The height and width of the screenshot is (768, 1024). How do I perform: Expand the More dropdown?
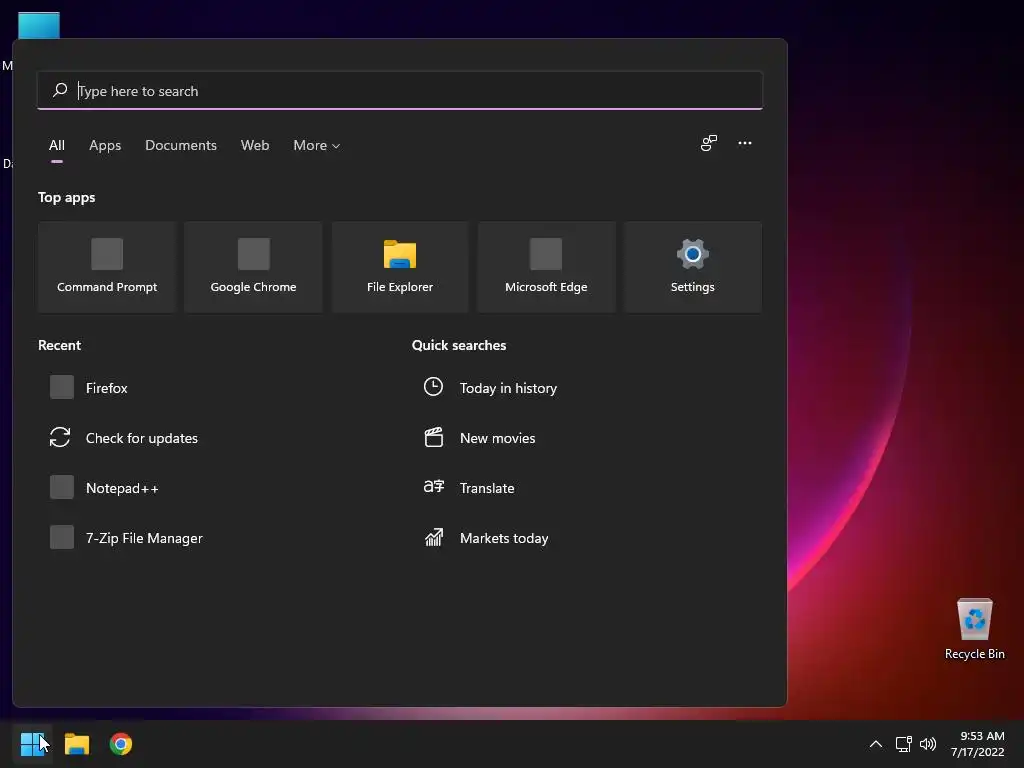click(317, 145)
